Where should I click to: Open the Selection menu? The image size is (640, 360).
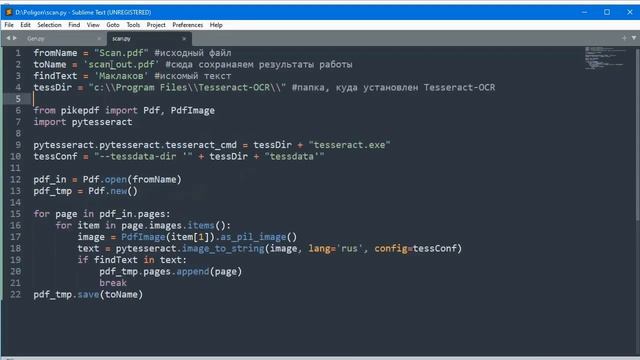tap(49, 25)
